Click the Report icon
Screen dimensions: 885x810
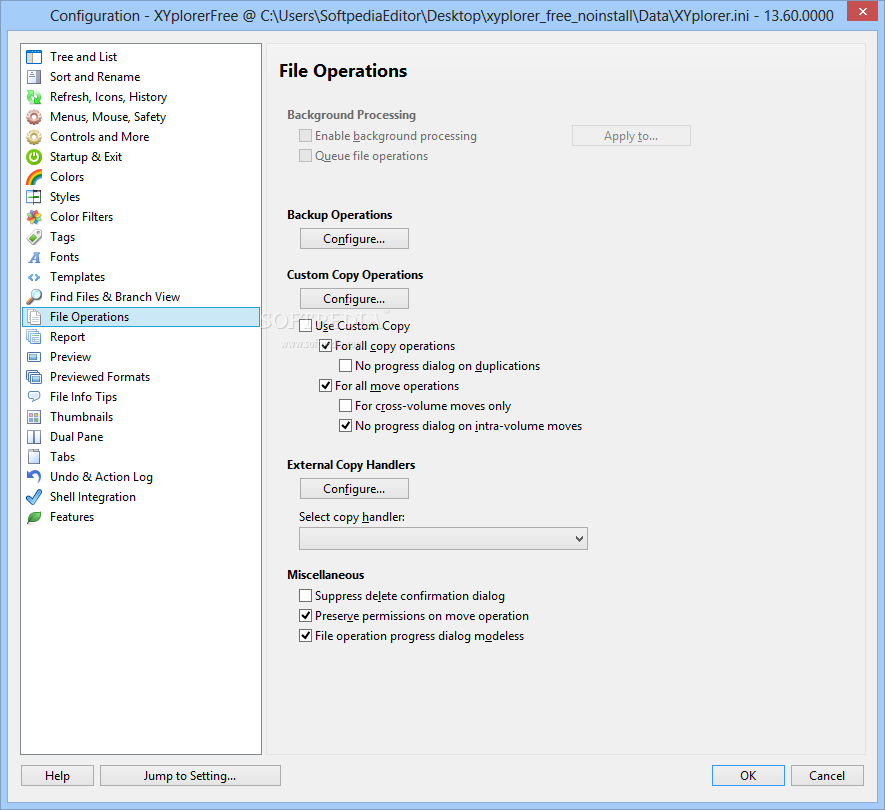pyautogui.click(x=34, y=337)
